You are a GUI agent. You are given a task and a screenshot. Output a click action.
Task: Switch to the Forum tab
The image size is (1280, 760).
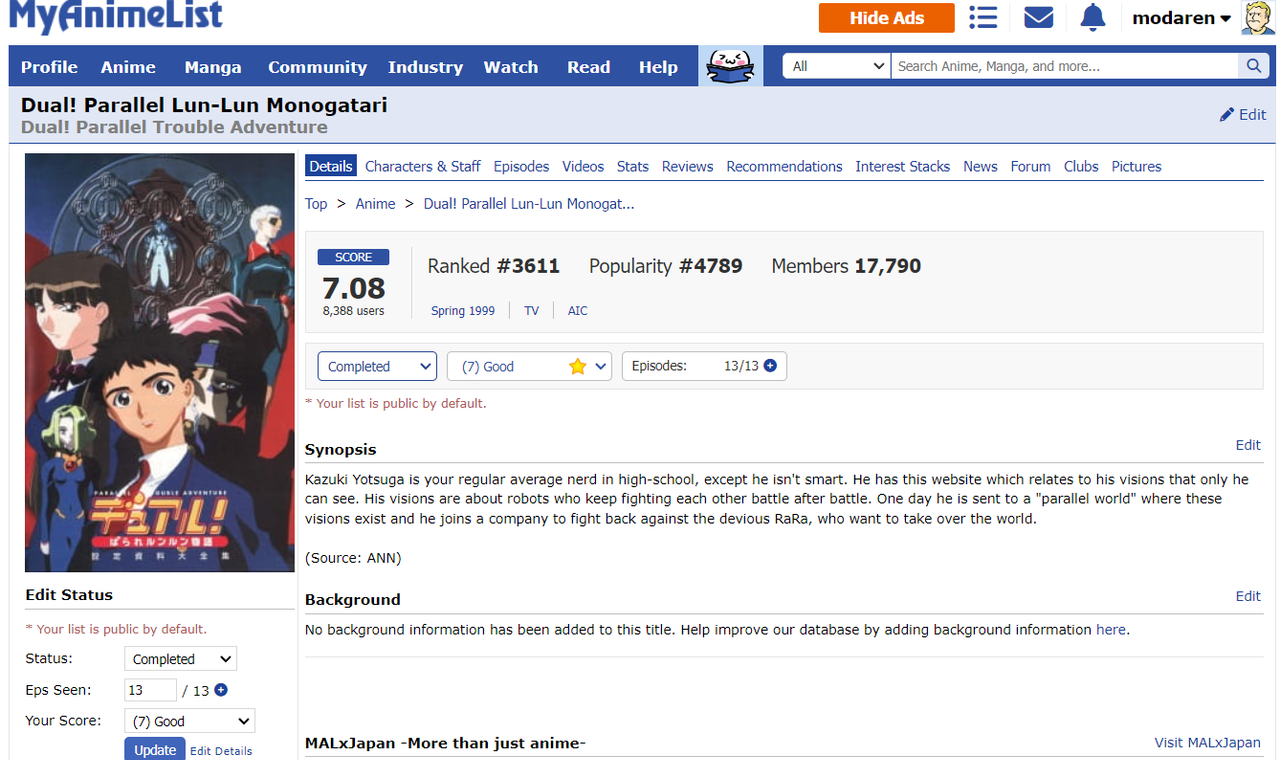(1030, 166)
